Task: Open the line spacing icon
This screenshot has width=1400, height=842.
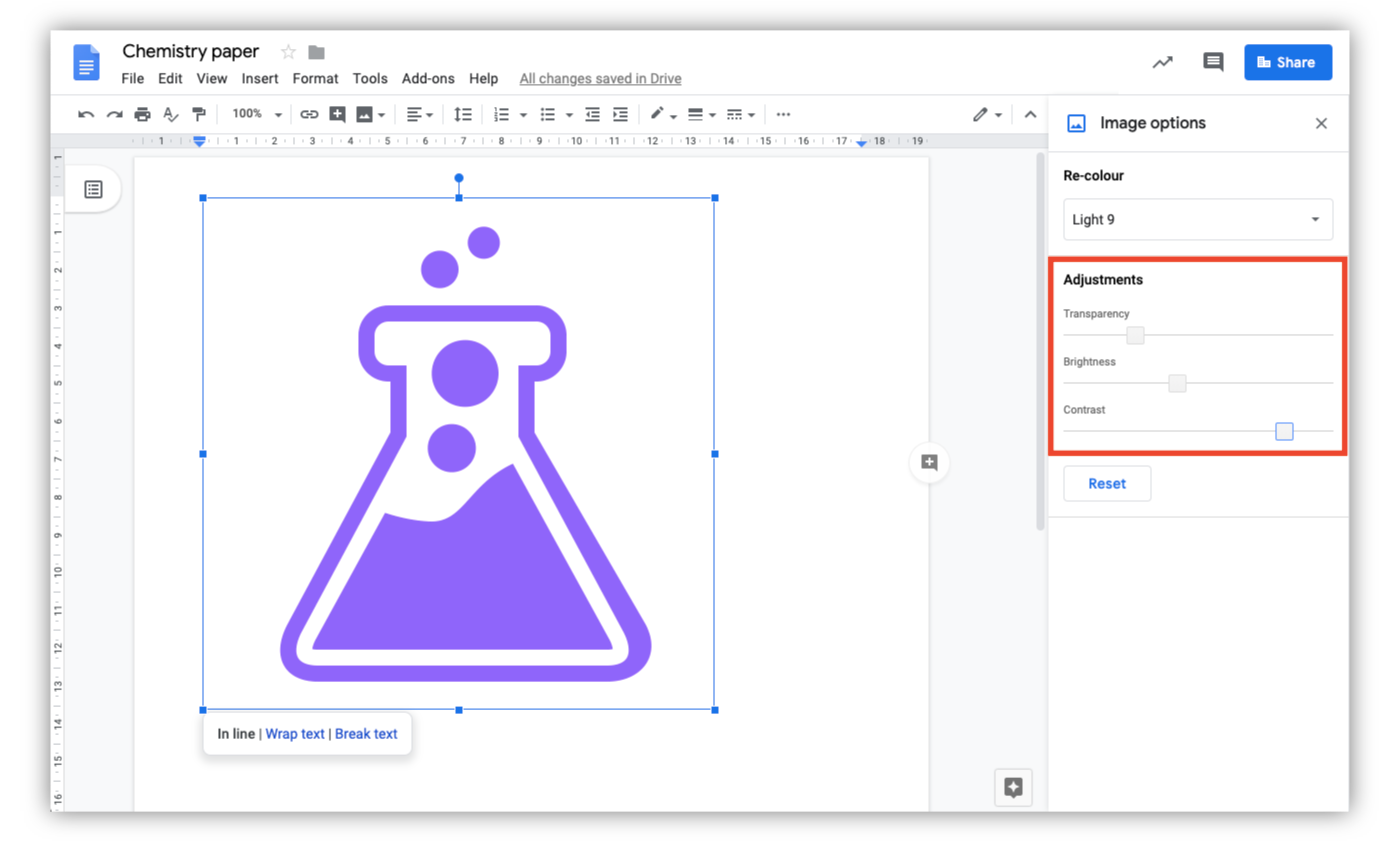Action: (462, 115)
